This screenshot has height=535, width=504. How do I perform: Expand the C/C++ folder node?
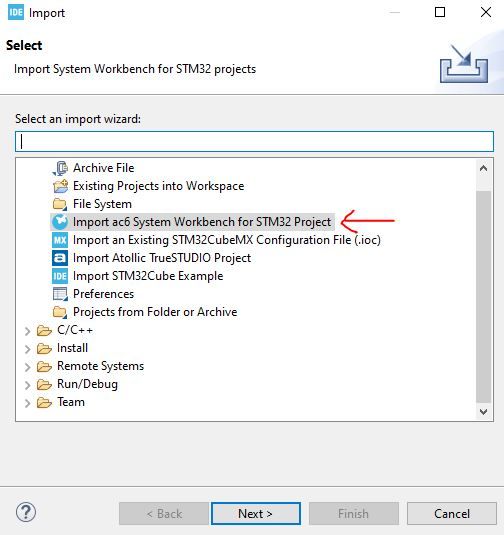(28, 331)
